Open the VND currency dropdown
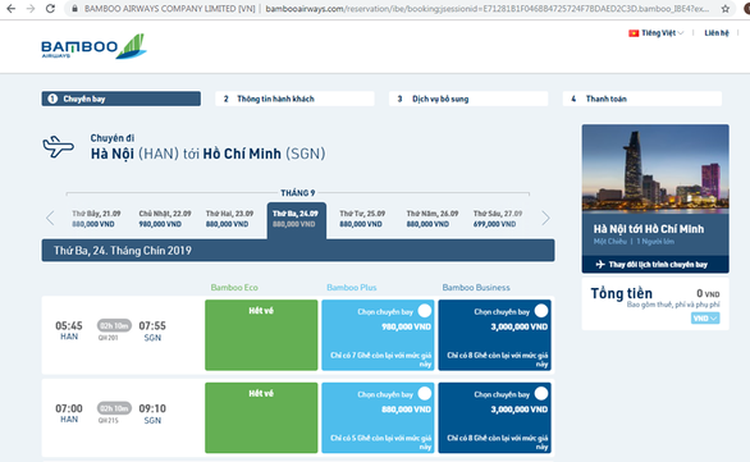Image resolution: width=750 pixels, height=462 pixels. click(x=706, y=318)
